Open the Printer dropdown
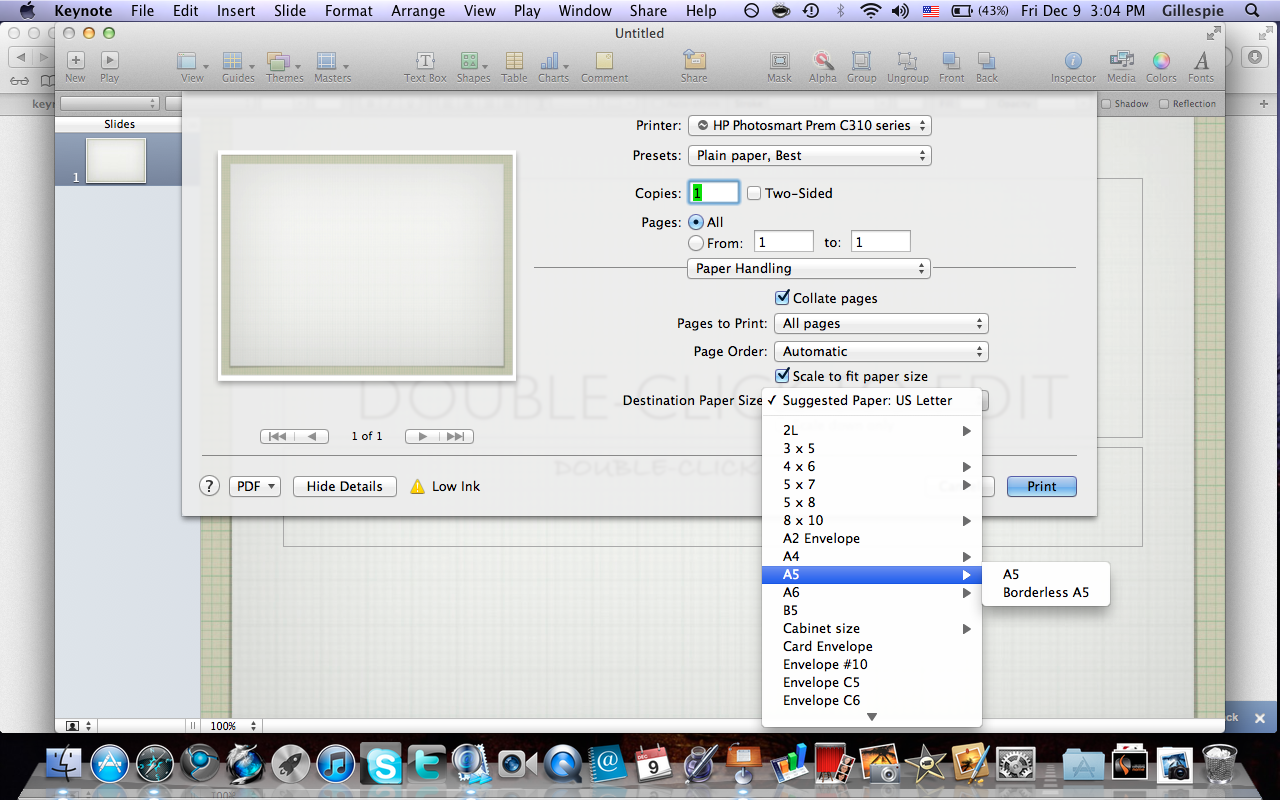The height and width of the screenshot is (800, 1280). coord(810,125)
